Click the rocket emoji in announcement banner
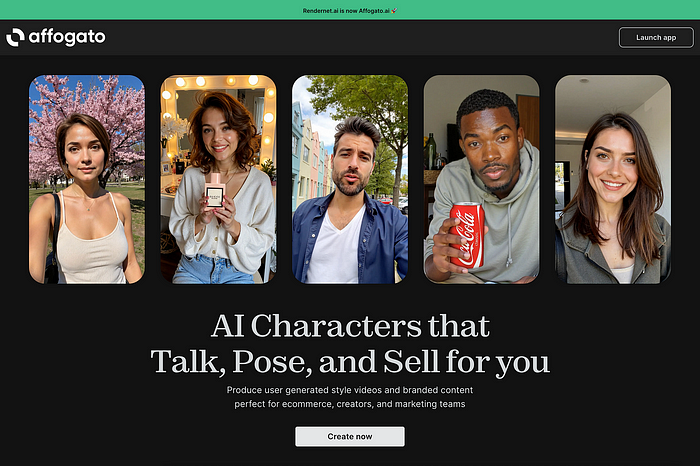 click(394, 11)
